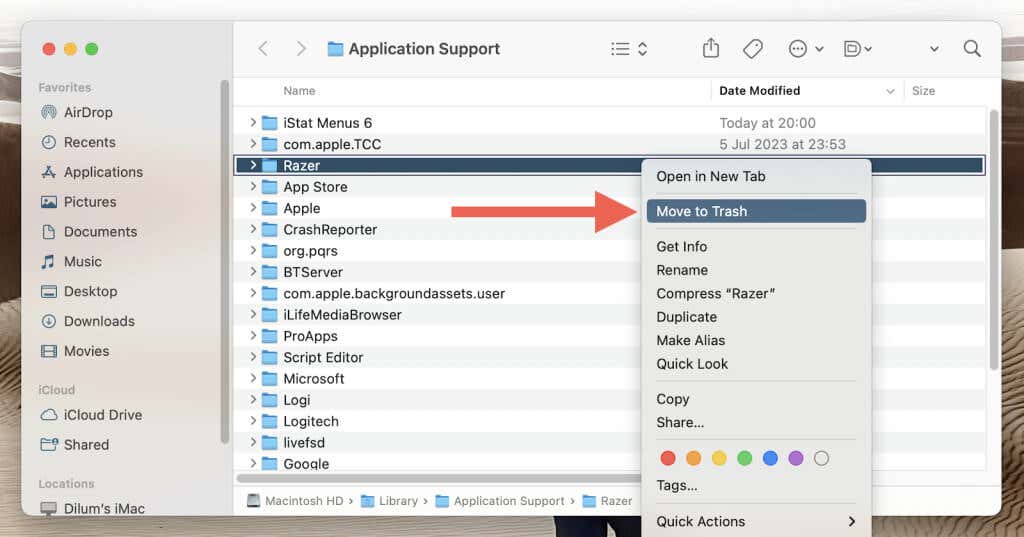This screenshot has width=1024, height=537.
Task: Expand the App Store folder
Action: 253,186
